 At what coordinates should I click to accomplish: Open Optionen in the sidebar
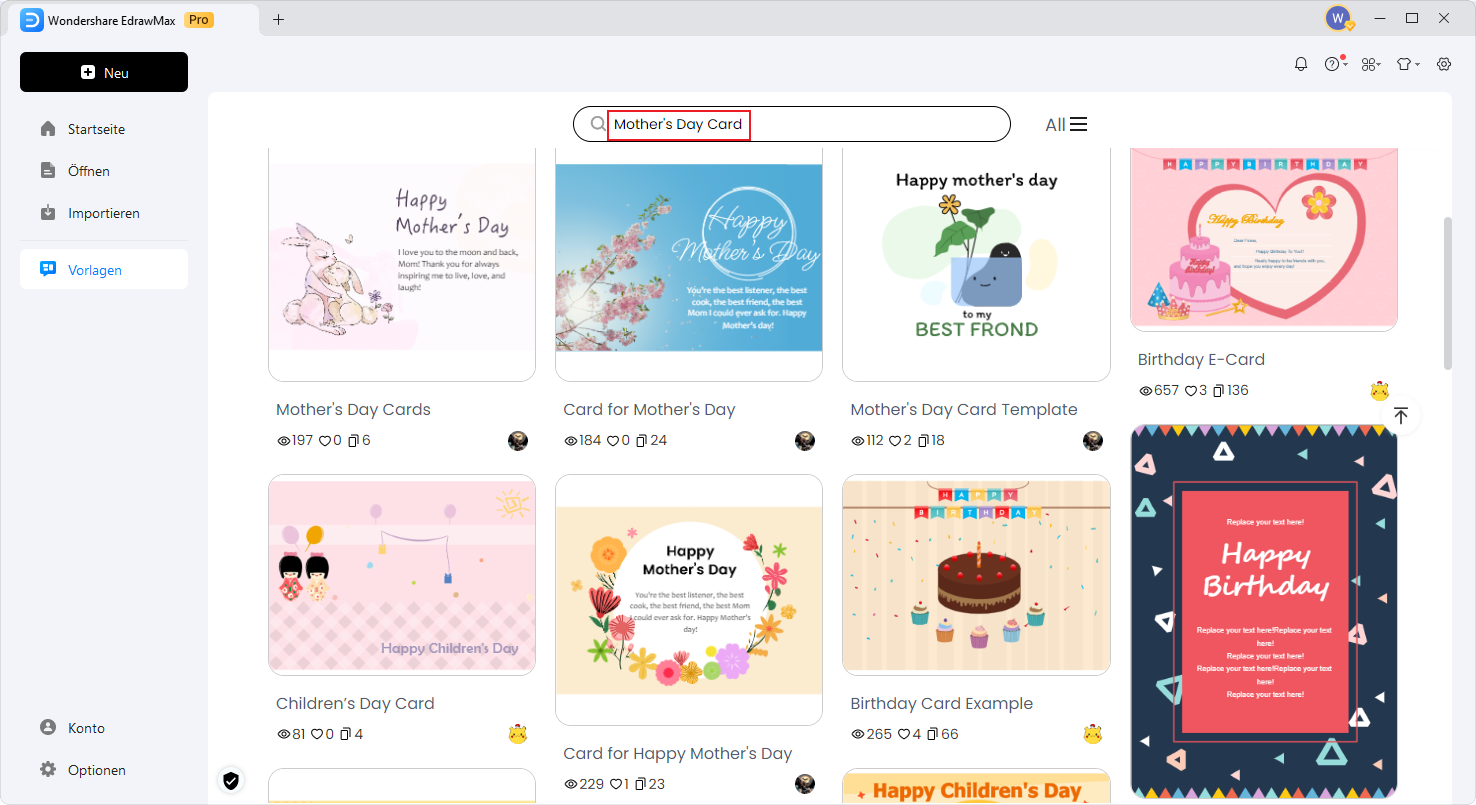pos(96,770)
